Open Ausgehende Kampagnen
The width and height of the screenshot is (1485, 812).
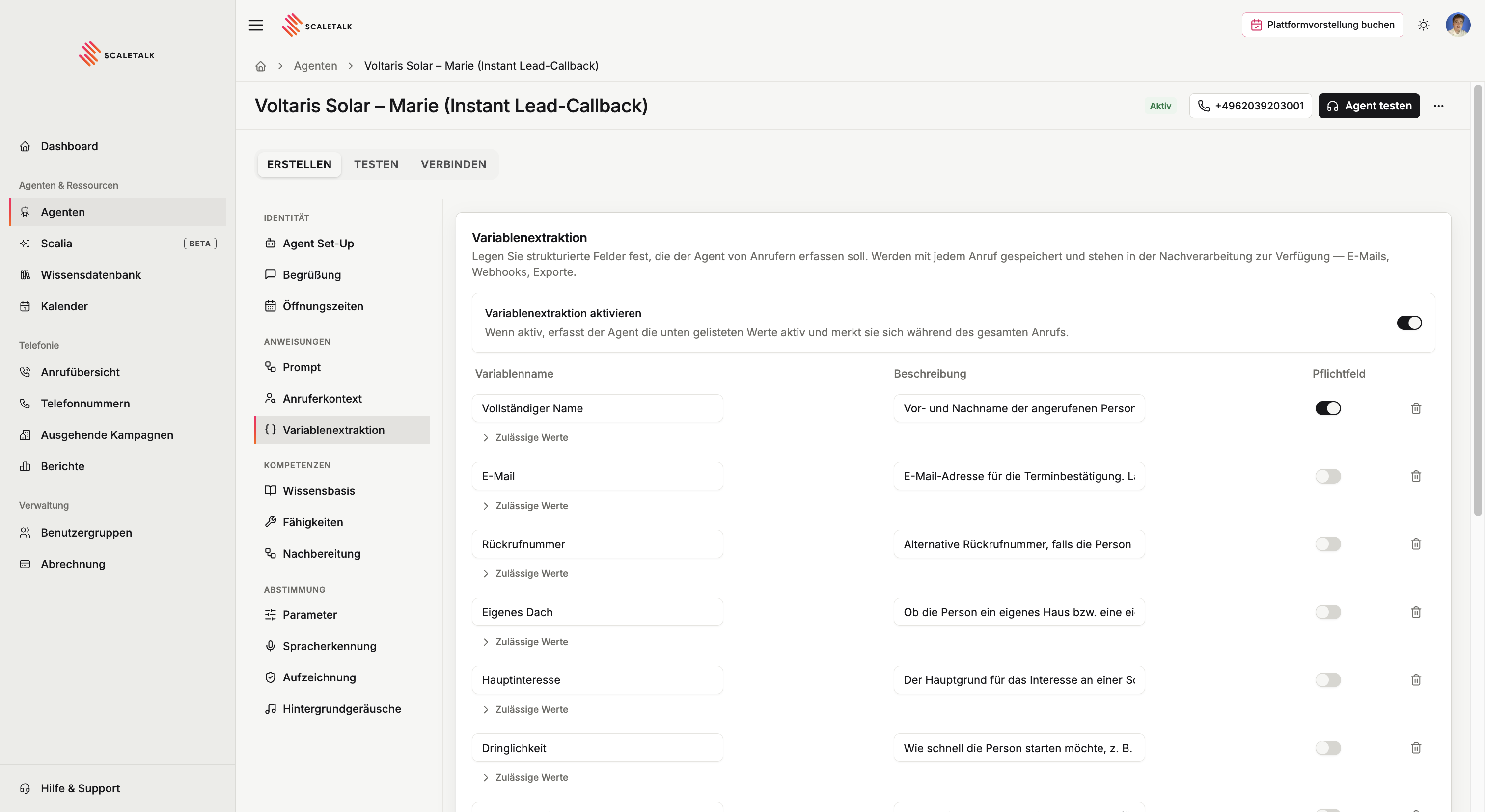(117, 435)
